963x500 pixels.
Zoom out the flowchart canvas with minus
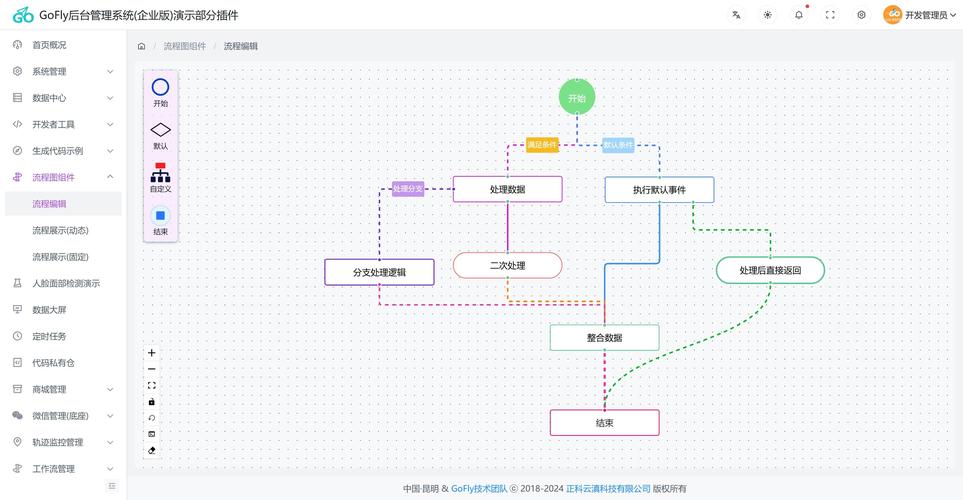coord(152,369)
